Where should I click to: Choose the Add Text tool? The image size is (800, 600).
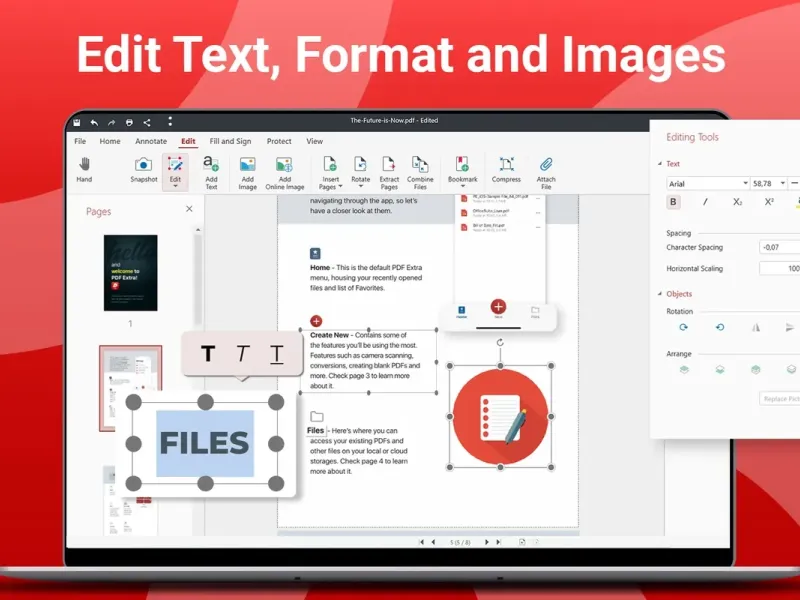[211, 172]
